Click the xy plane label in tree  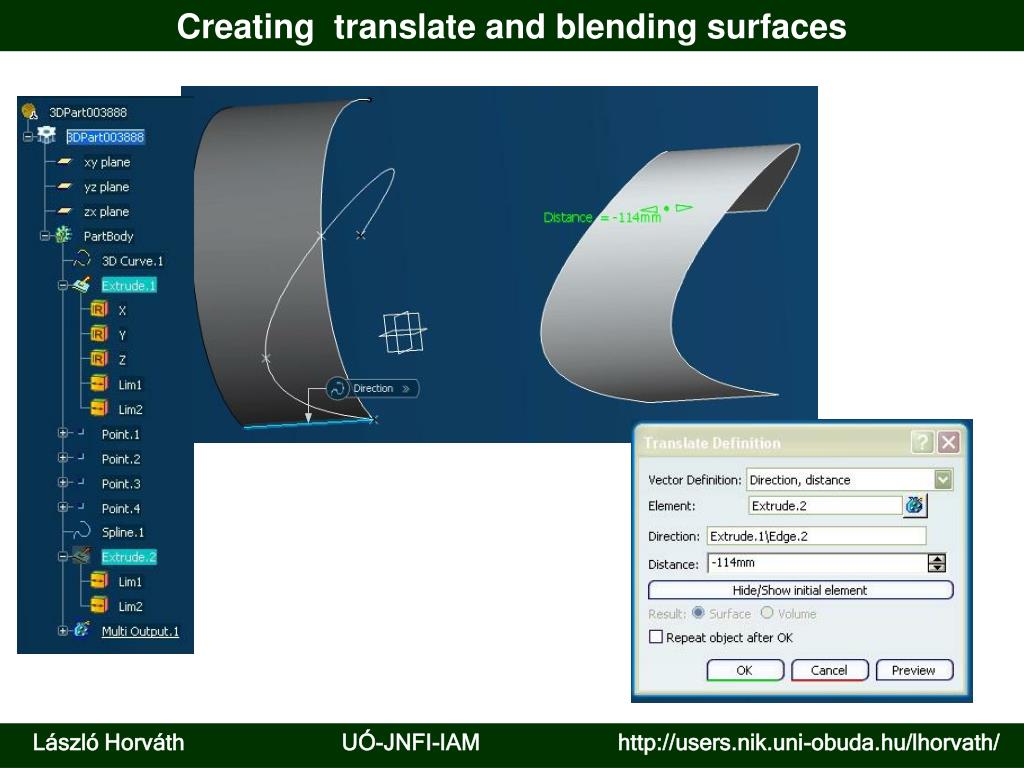(107, 162)
